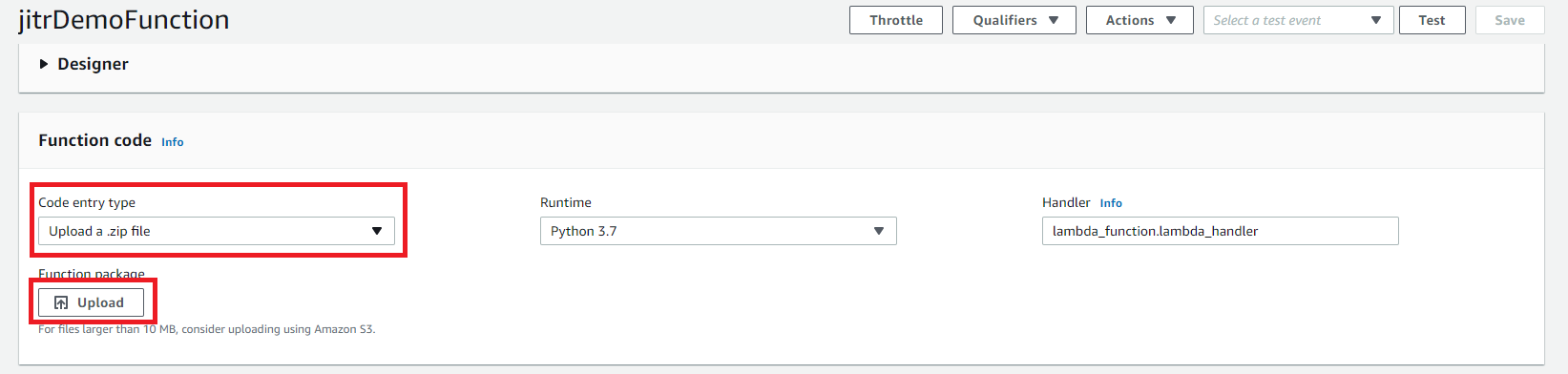1568x374 pixels.
Task: Focus the Handler text field
Action: click(x=1221, y=231)
